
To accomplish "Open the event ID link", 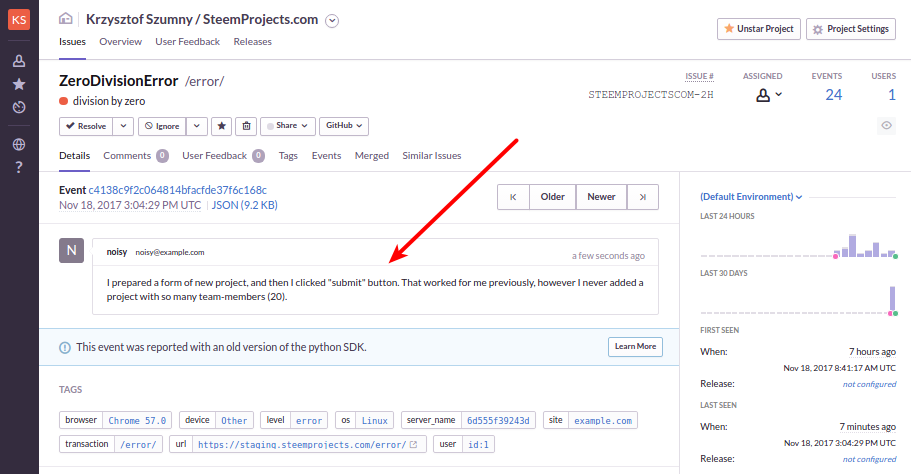I will tap(177, 190).
